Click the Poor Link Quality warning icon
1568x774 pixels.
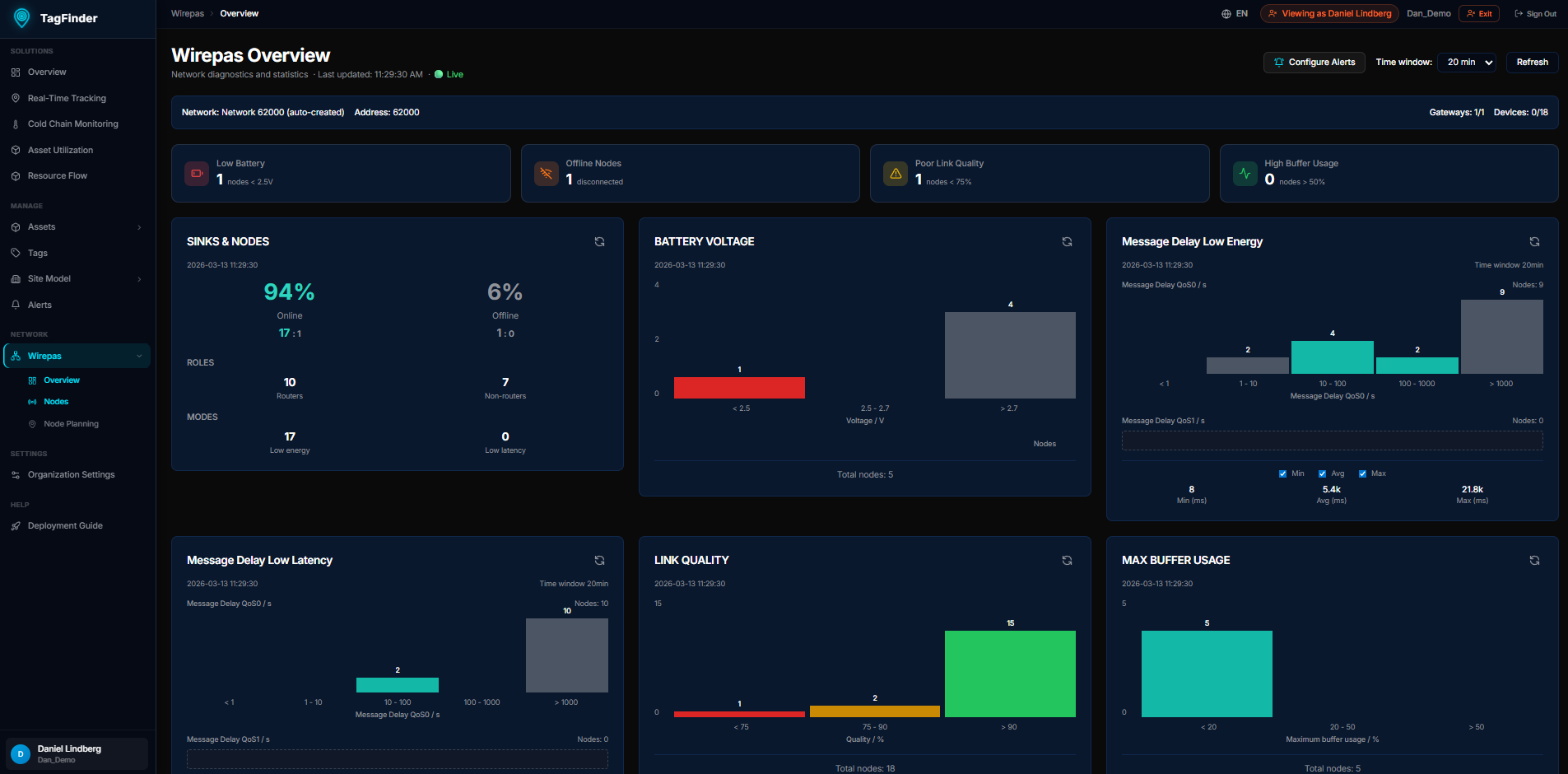point(896,174)
